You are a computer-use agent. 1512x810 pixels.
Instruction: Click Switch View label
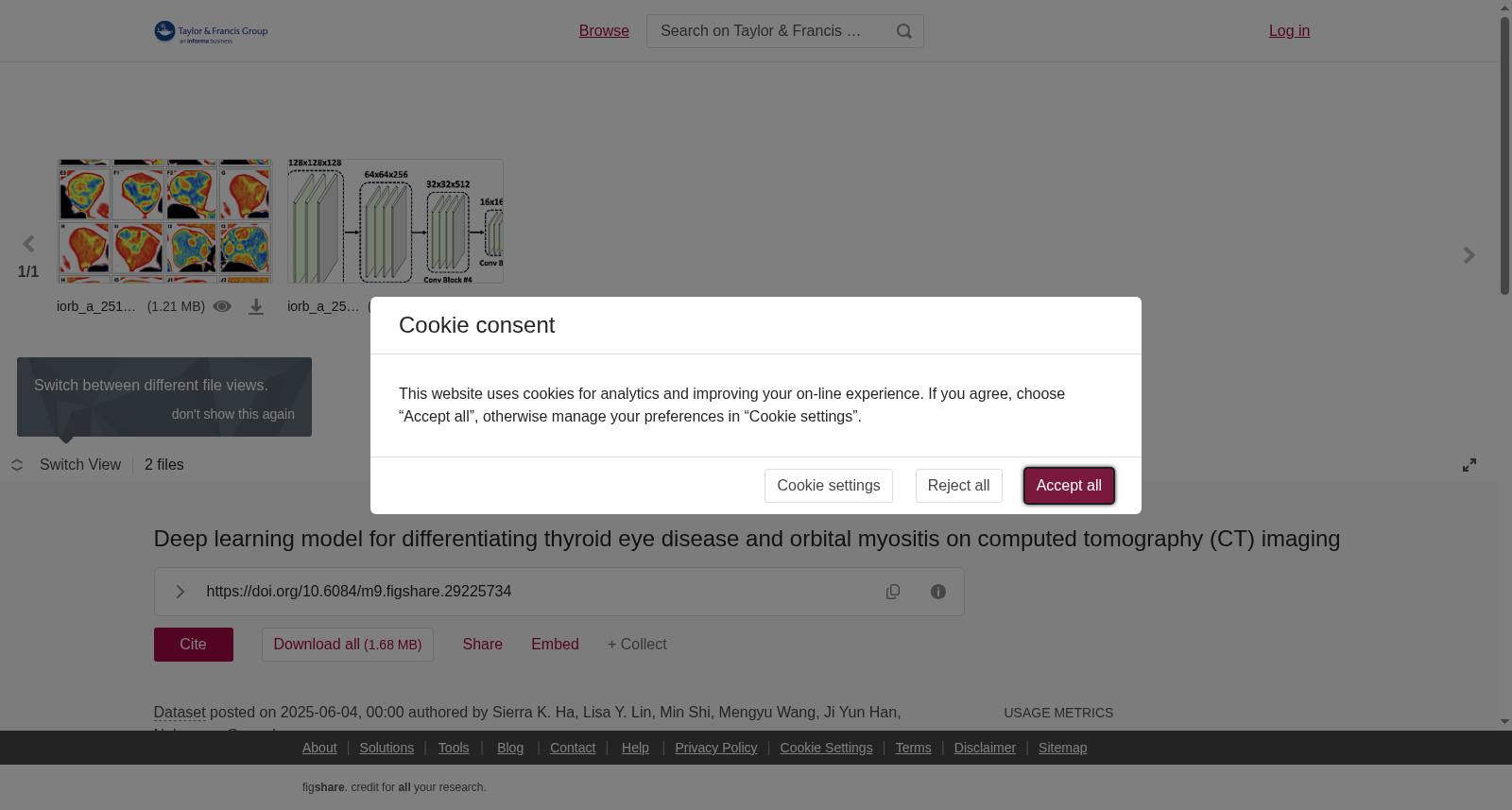pyautogui.click(x=80, y=465)
